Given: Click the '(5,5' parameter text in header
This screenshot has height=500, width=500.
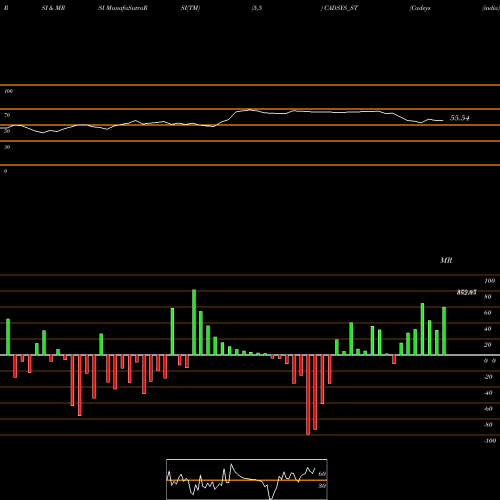Looking at the screenshot, I should (257, 8).
